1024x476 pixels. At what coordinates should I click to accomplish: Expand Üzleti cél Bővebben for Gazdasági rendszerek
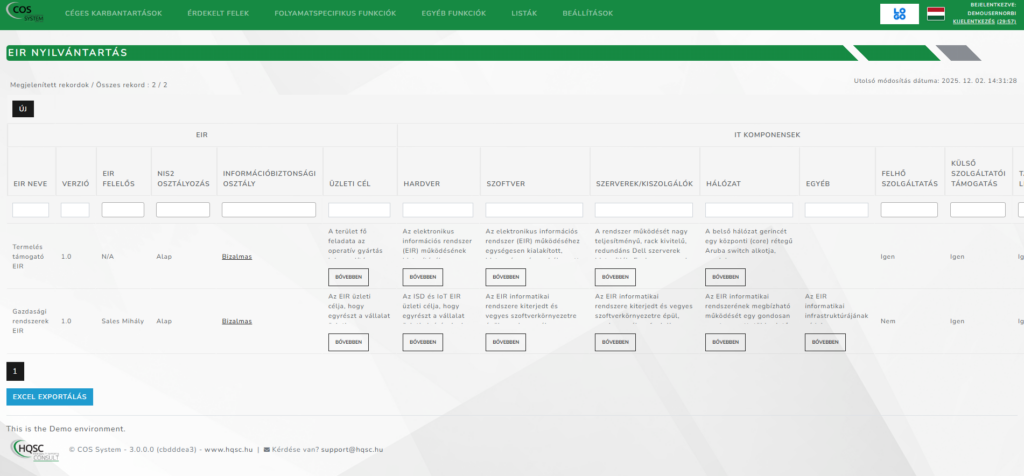[x=348, y=342]
